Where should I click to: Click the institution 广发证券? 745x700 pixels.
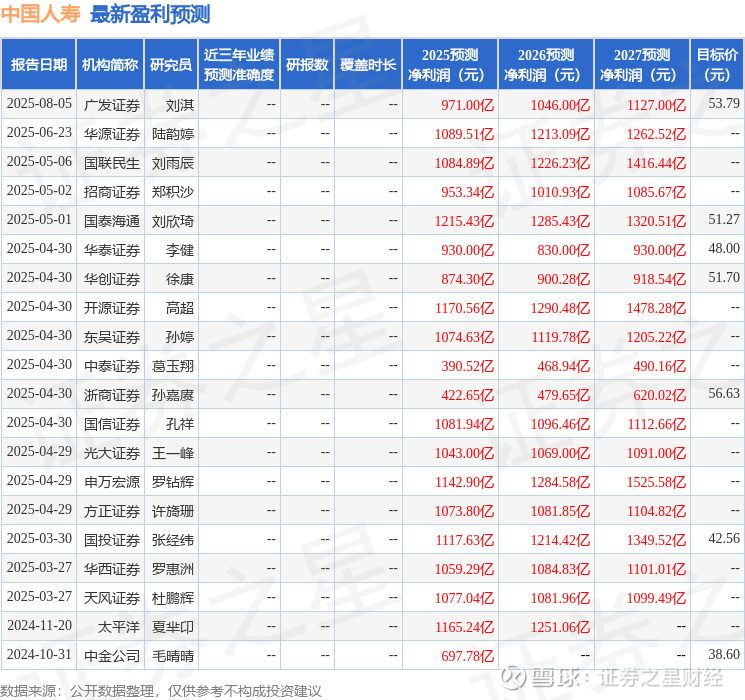[112, 105]
